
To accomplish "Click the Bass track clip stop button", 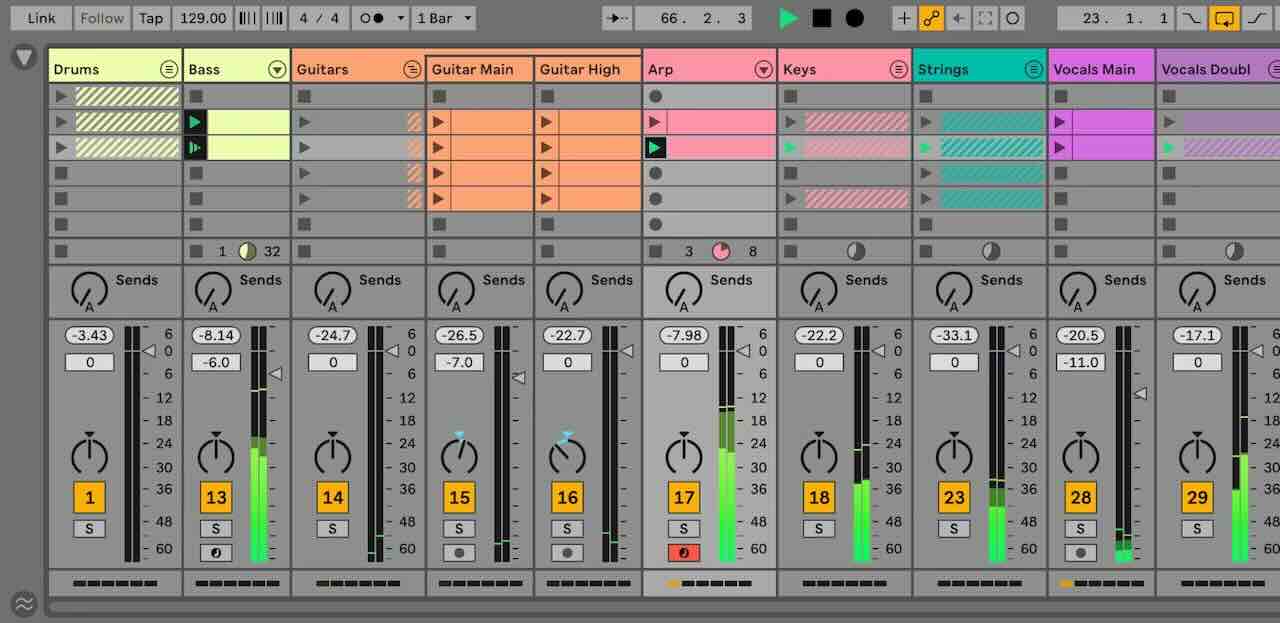I will [x=196, y=251].
